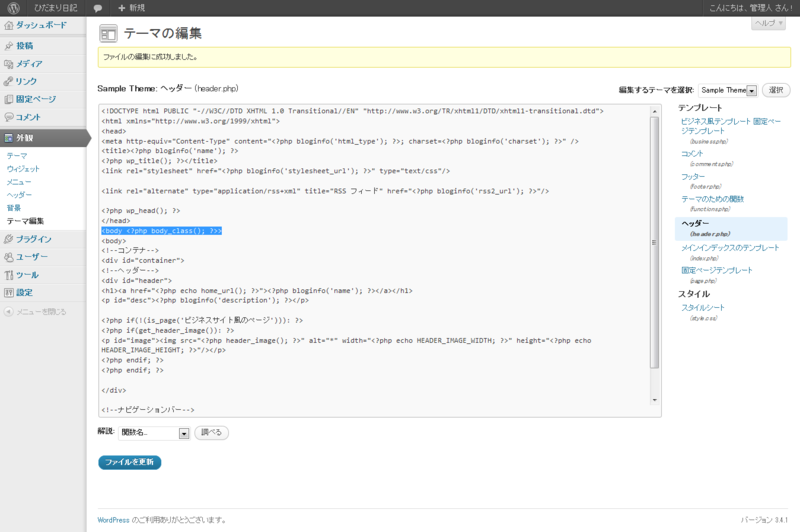Viewport: 800px width, 532px height.
Task: Click the Plugins (プラグイン) icon
Action: 9,239
